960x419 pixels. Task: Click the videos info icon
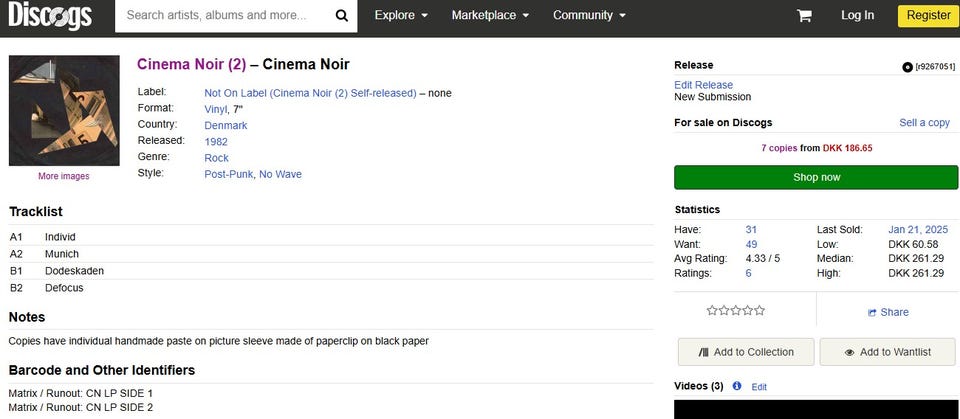pos(737,386)
